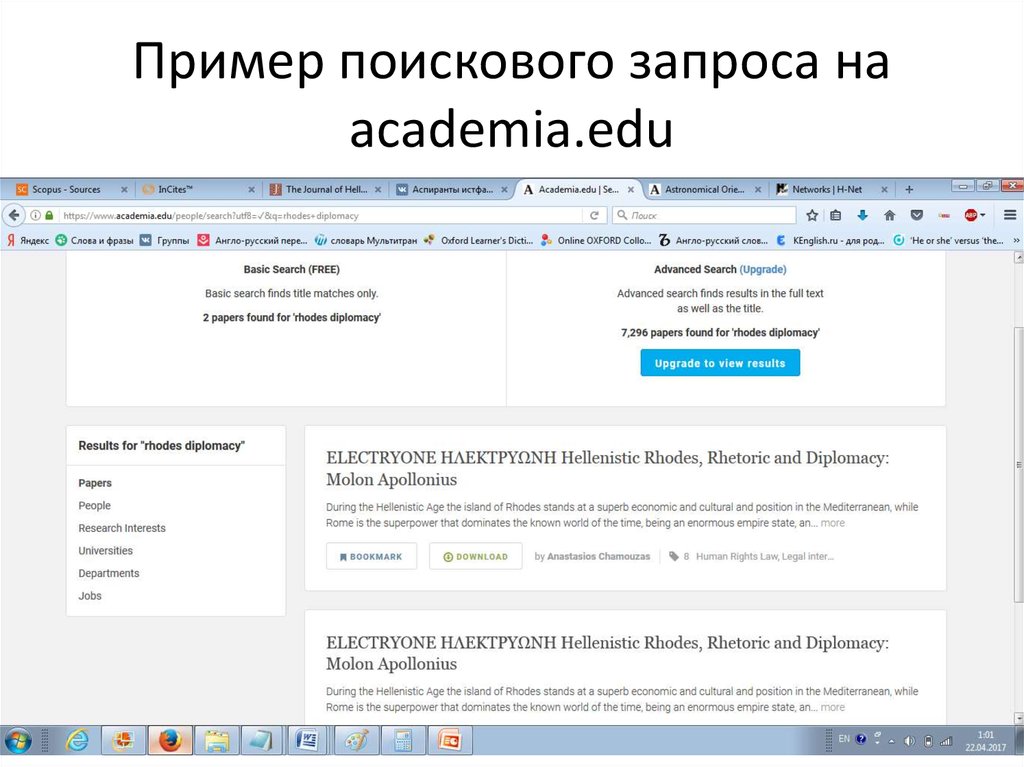Open Microsoft Word from the taskbar

(x=307, y=740)
